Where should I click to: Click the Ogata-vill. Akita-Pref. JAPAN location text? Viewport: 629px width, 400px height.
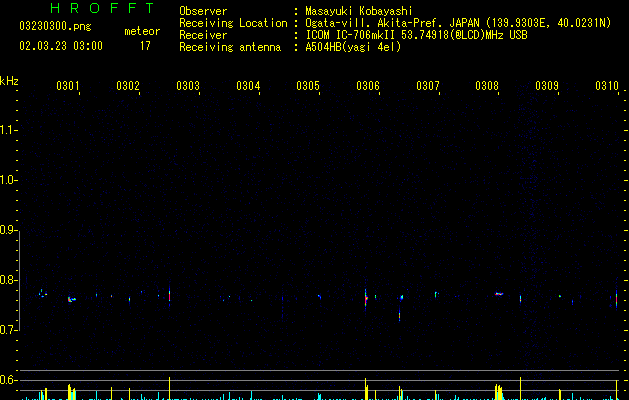click(458, 23)
